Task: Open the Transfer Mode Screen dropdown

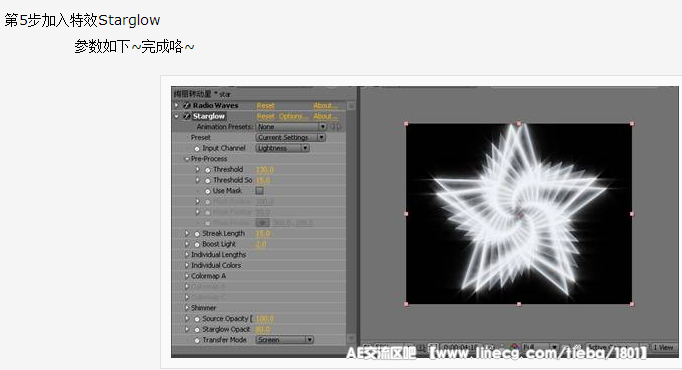Action: tap(284, 340)
